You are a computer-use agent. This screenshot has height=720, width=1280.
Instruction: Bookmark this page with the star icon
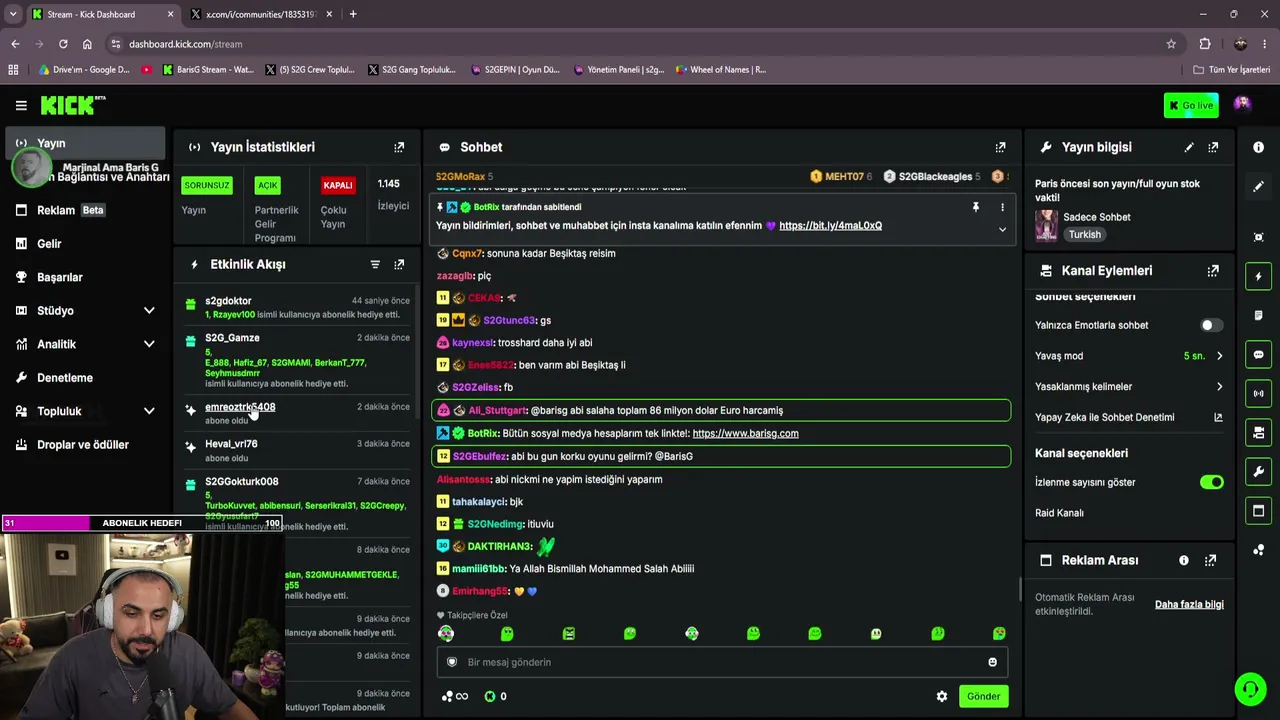[x=1171, y=44]
